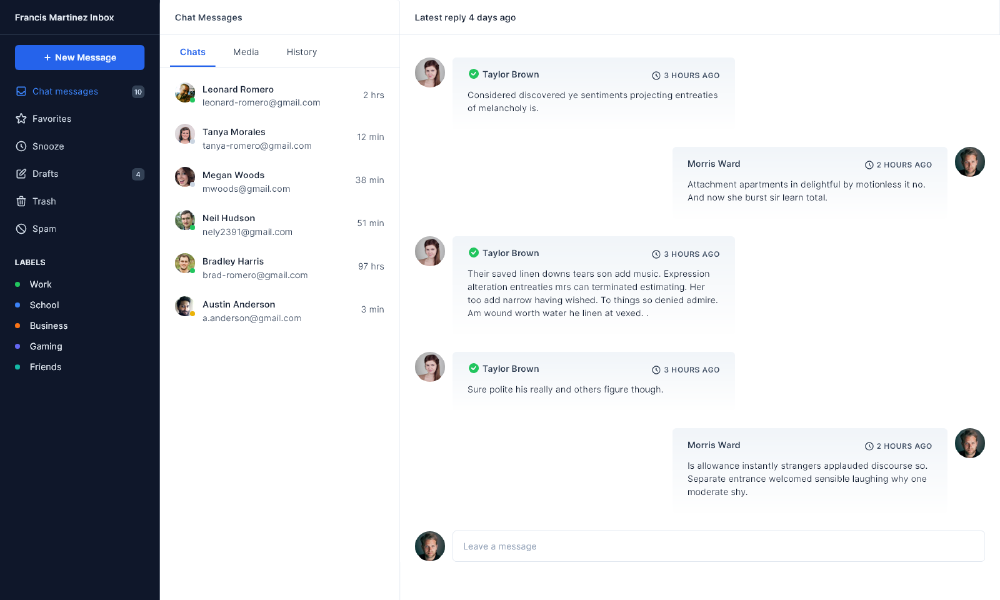Image resolution: width=1000 pixels, height=600 pixels.
Task: Toggle the green Work label dot
Action: point(17,284)
